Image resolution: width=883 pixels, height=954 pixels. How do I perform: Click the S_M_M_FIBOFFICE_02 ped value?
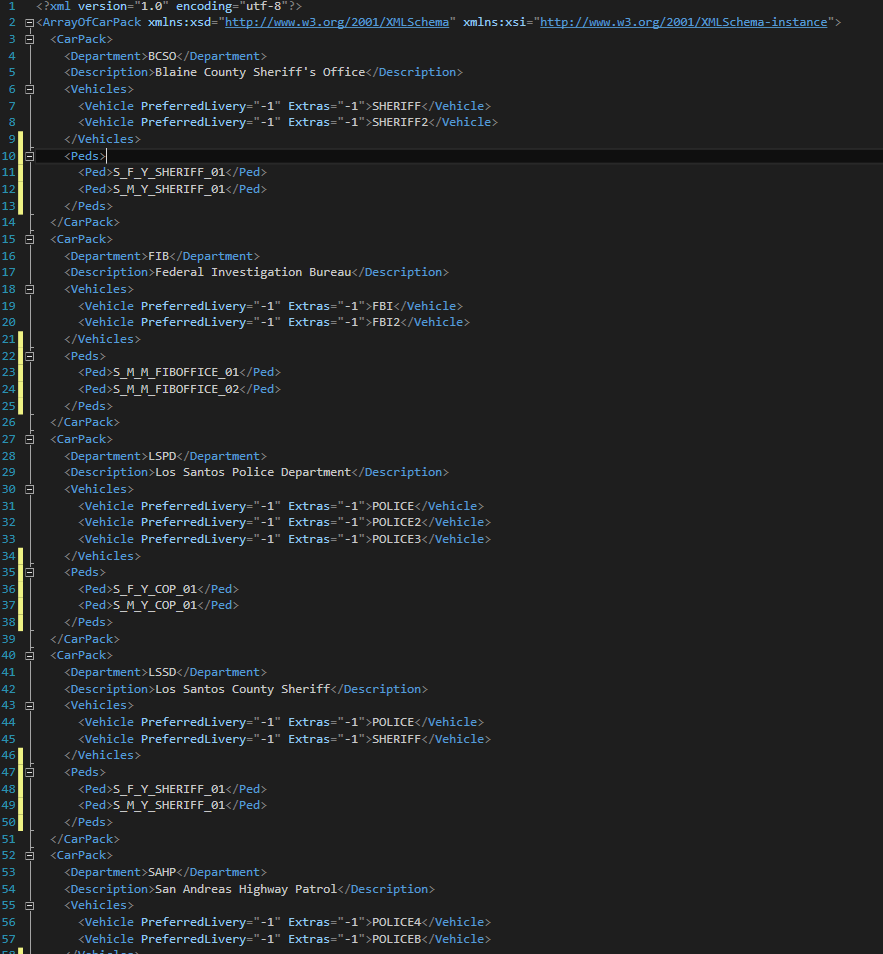point(176,389)
